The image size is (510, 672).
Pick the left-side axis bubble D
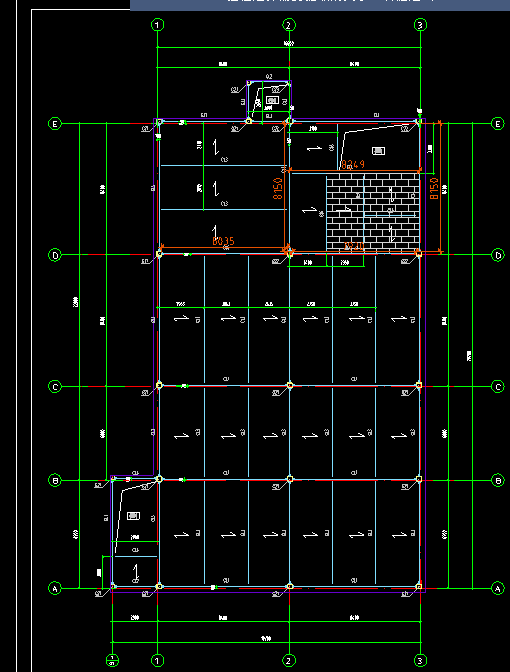tap(54, 255)
